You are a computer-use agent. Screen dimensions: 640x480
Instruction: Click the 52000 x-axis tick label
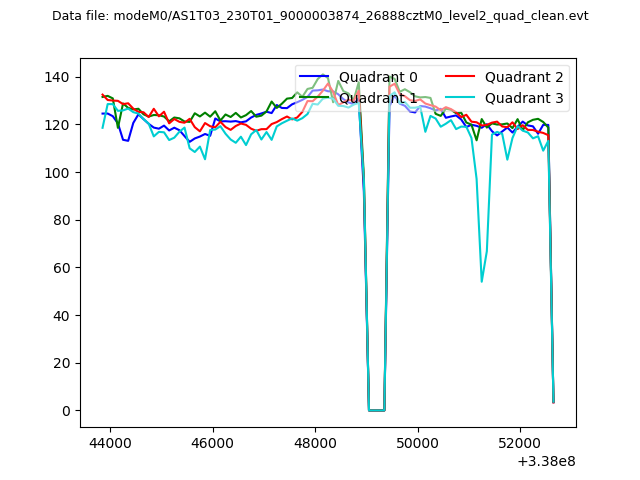coord(520,443)
